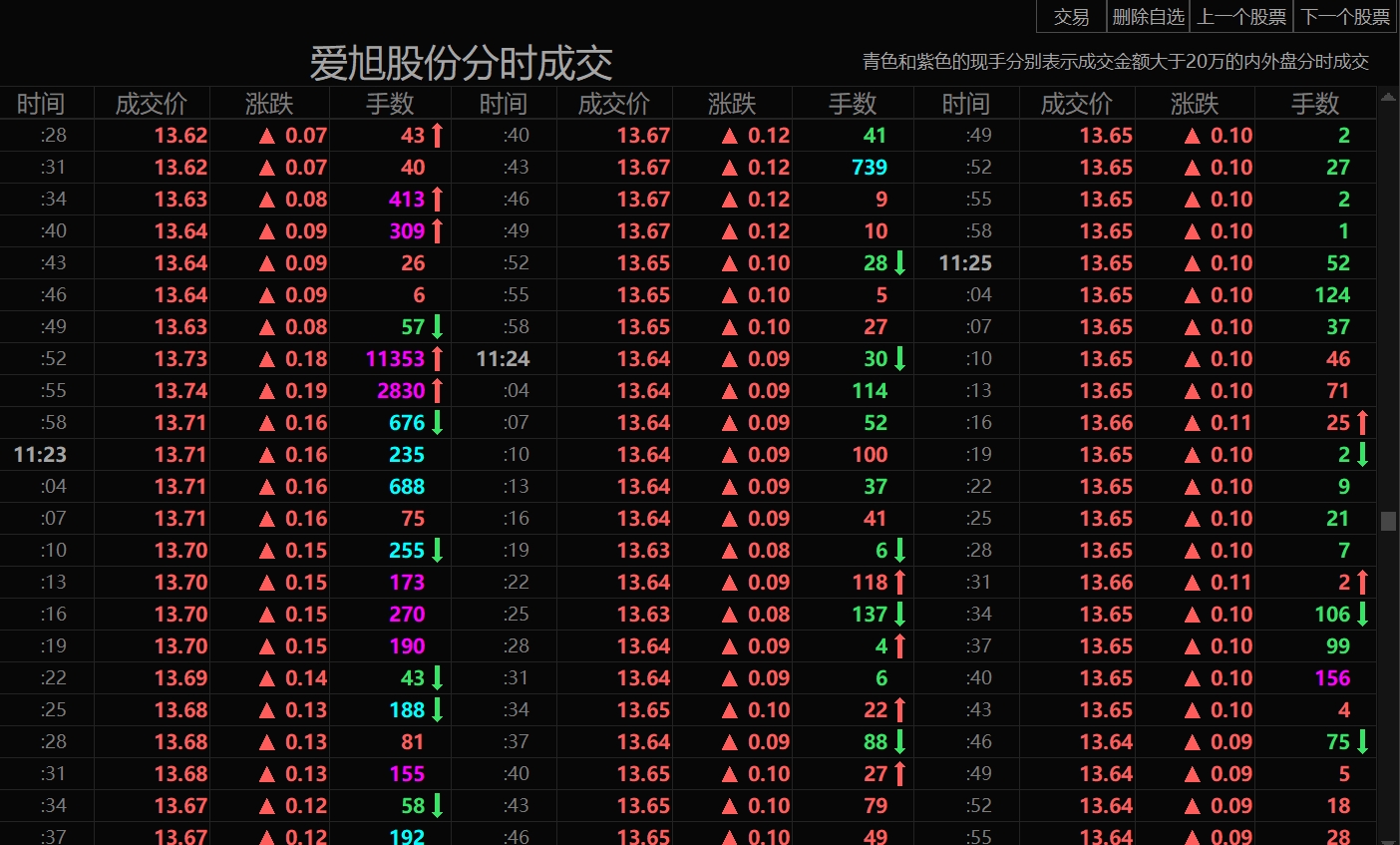Select the 235 volume cell

pyautogui.click(x=407, y=455)
